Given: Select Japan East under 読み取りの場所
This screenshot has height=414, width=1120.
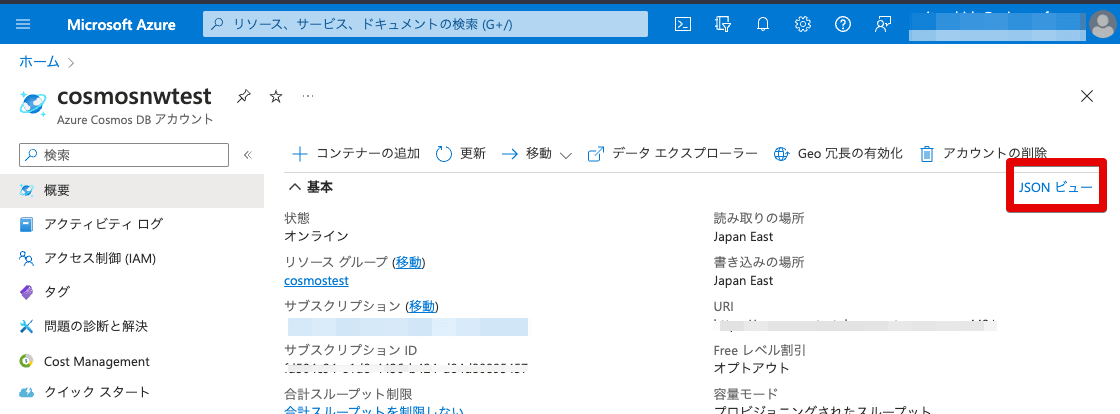Looking at the screenshot, I should click(x=744, y=236).
